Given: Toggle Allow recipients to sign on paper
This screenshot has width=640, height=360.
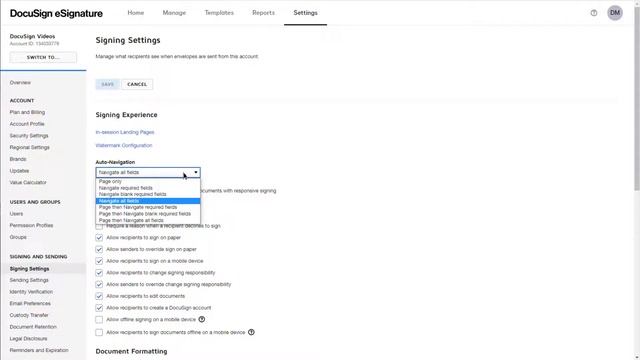Looking at the screenshot, I should coord(99,238).
